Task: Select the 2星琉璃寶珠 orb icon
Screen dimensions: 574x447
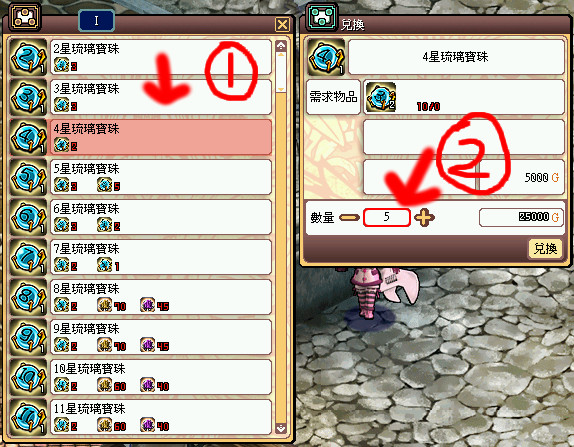Action: click(28, 57)
